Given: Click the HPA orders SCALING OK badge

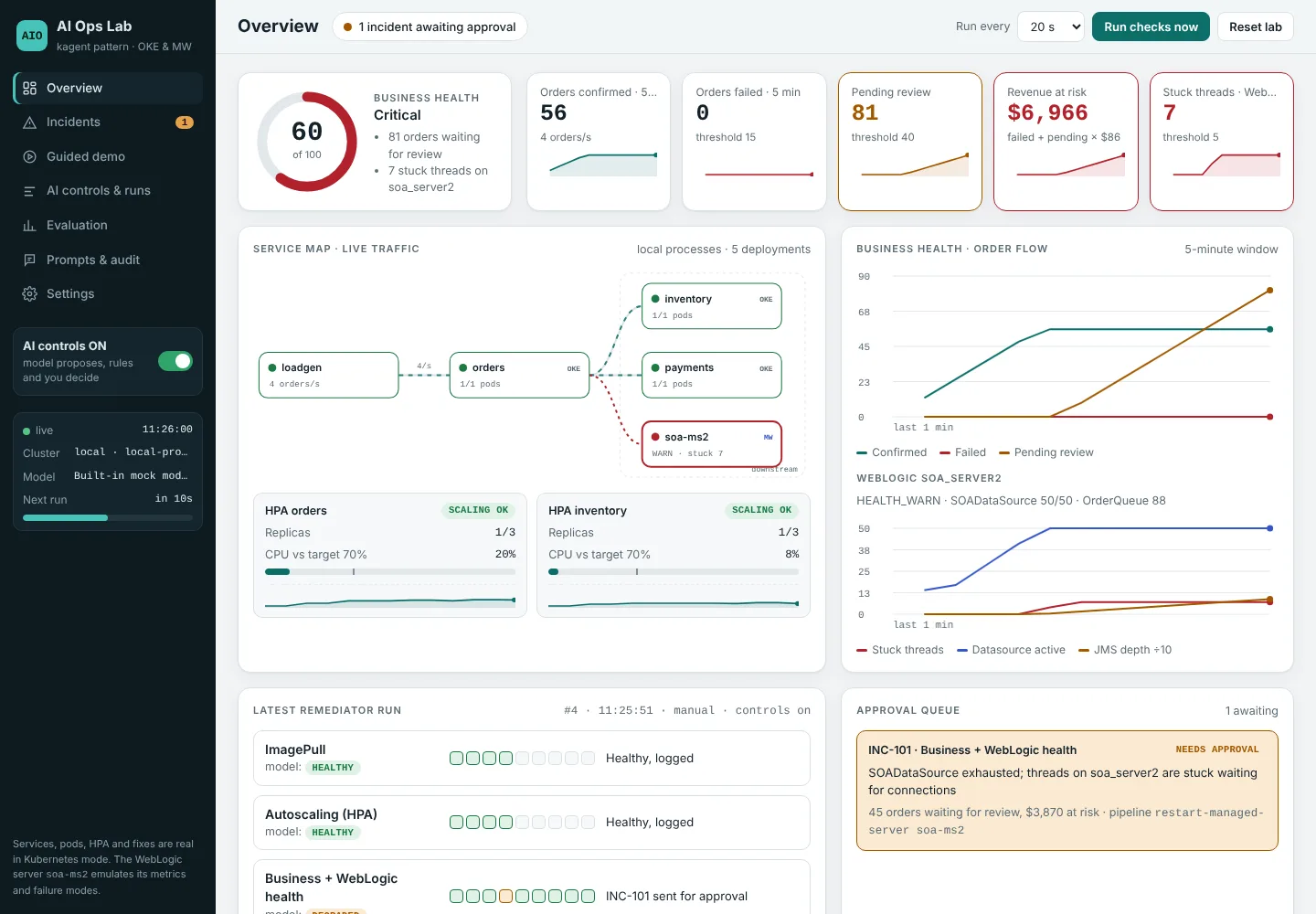Looking at the screenshot, I should tap(479, 510).
